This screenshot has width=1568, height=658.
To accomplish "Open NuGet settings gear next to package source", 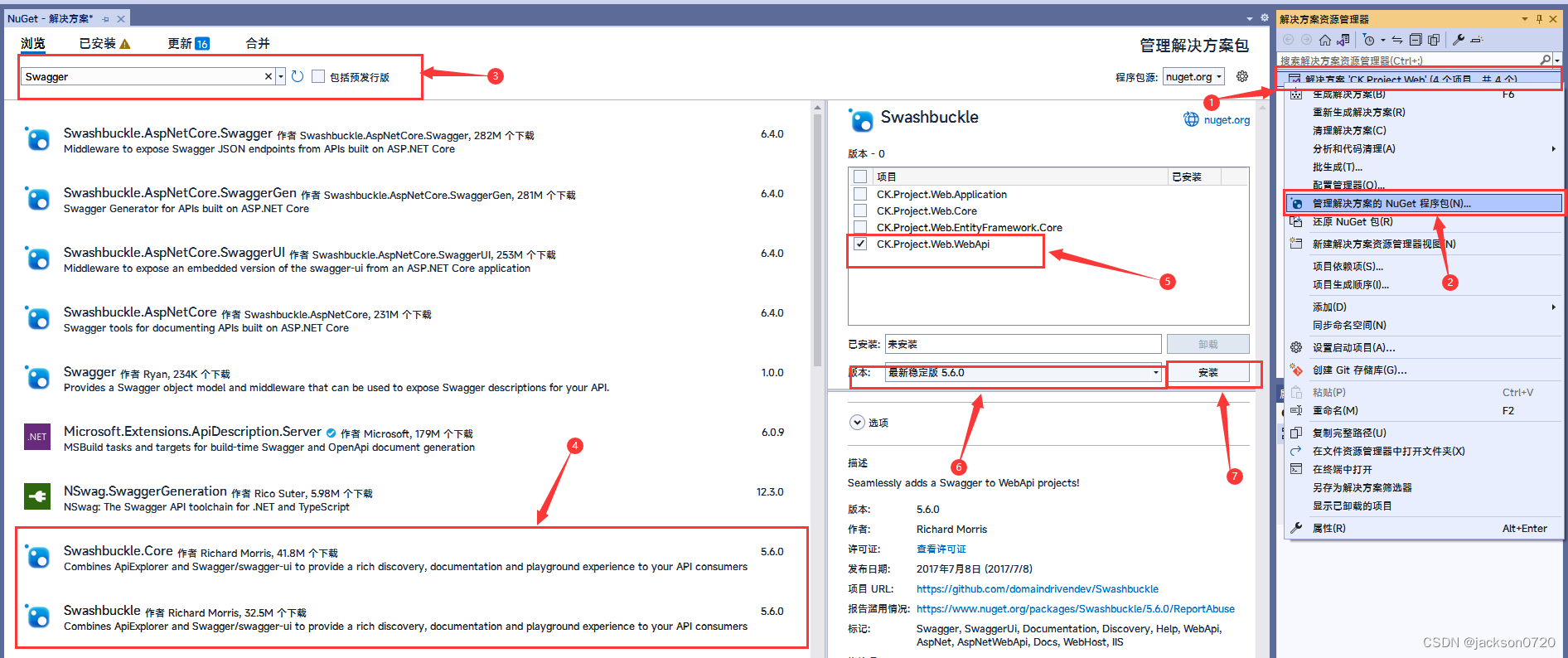I will point(1241,76).
